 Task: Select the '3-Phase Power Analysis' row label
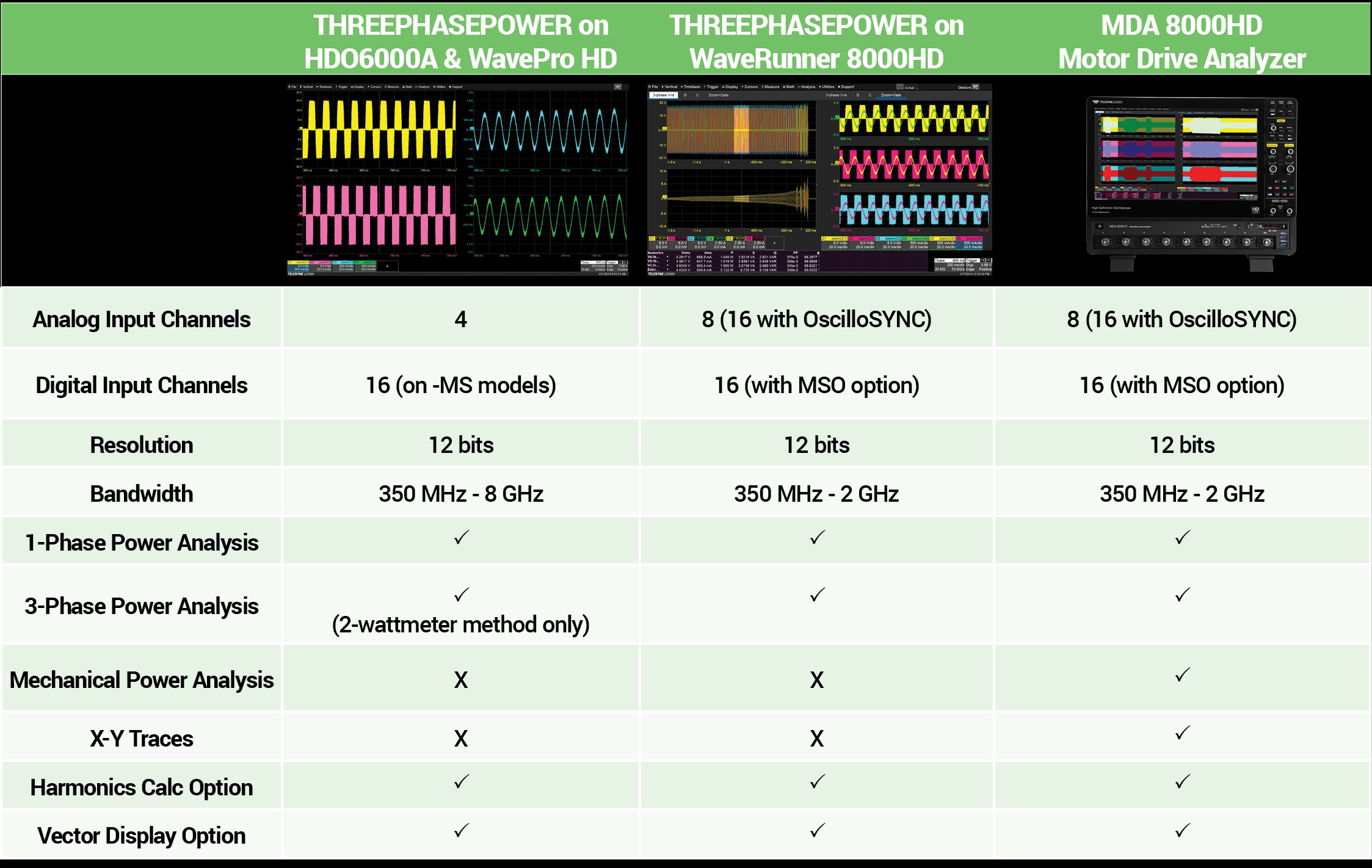click(142, 606)
